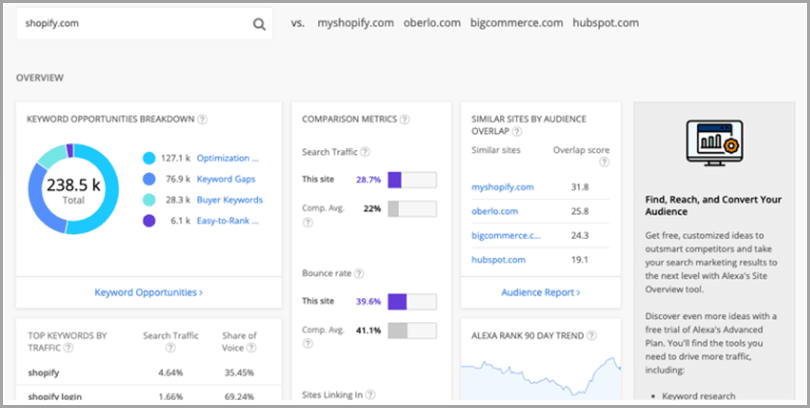
Task: Click the 6.1 k easy-to-rank count
Action: 181,221
